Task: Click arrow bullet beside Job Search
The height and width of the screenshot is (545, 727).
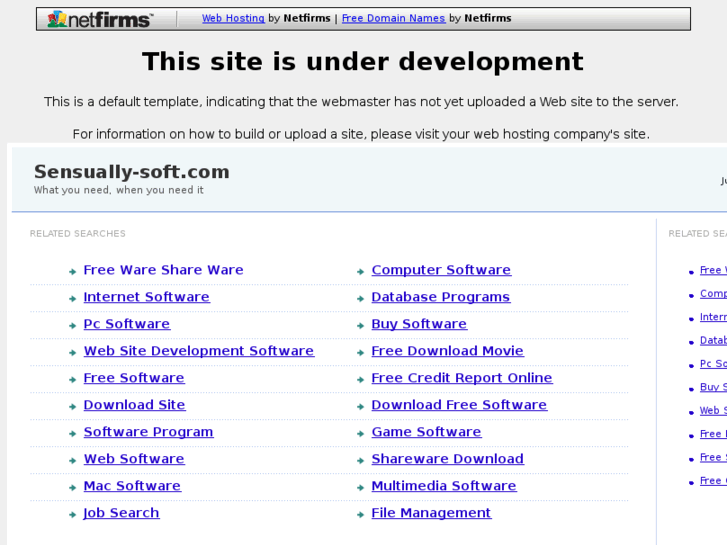Action: (x=72, y=514)
